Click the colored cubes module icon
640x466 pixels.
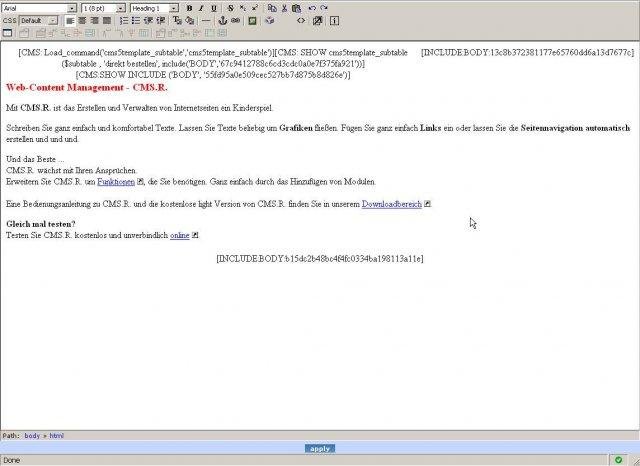(269, 20)
